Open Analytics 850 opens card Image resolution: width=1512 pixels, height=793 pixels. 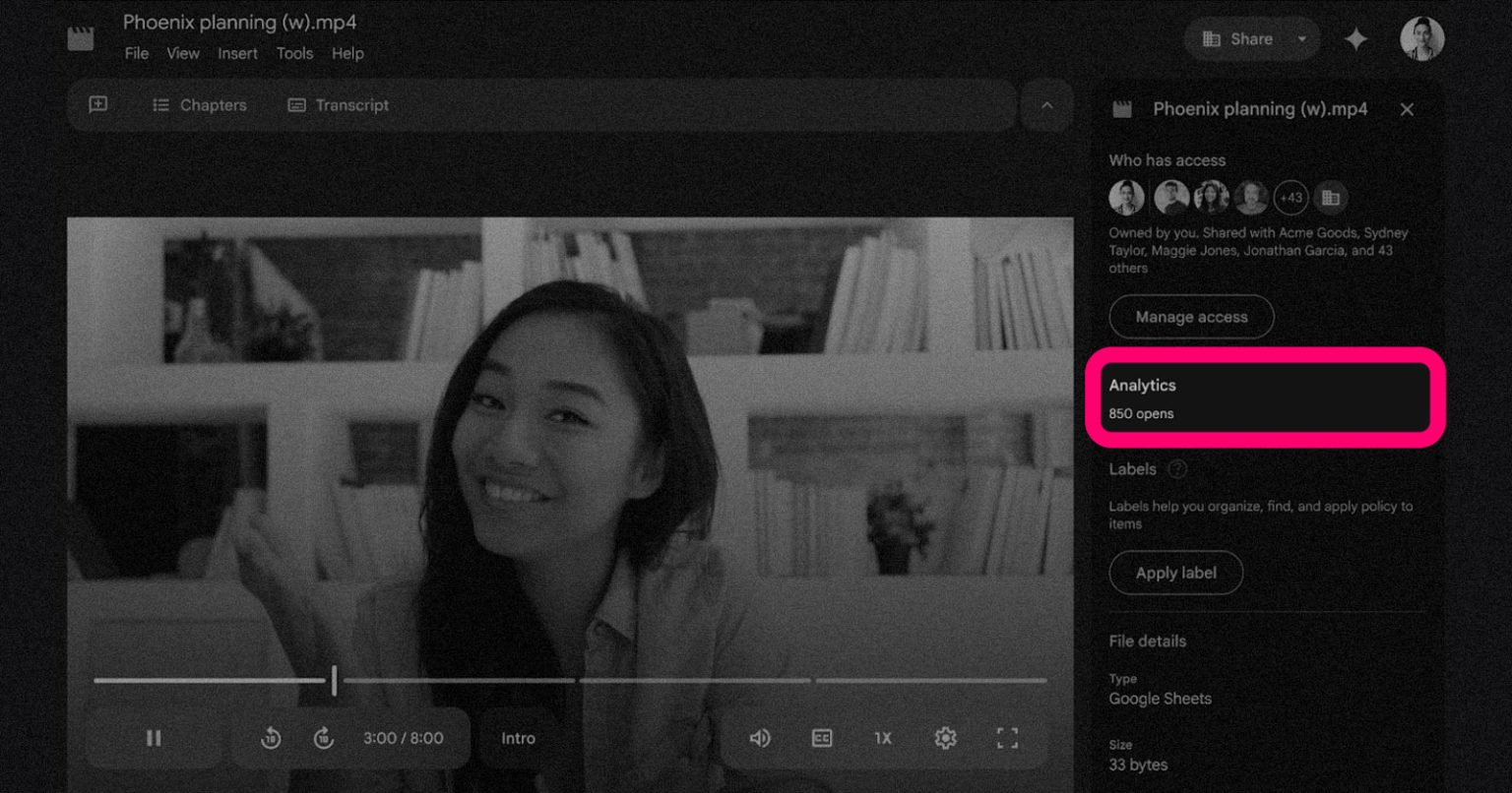(x=1265, y=397)
